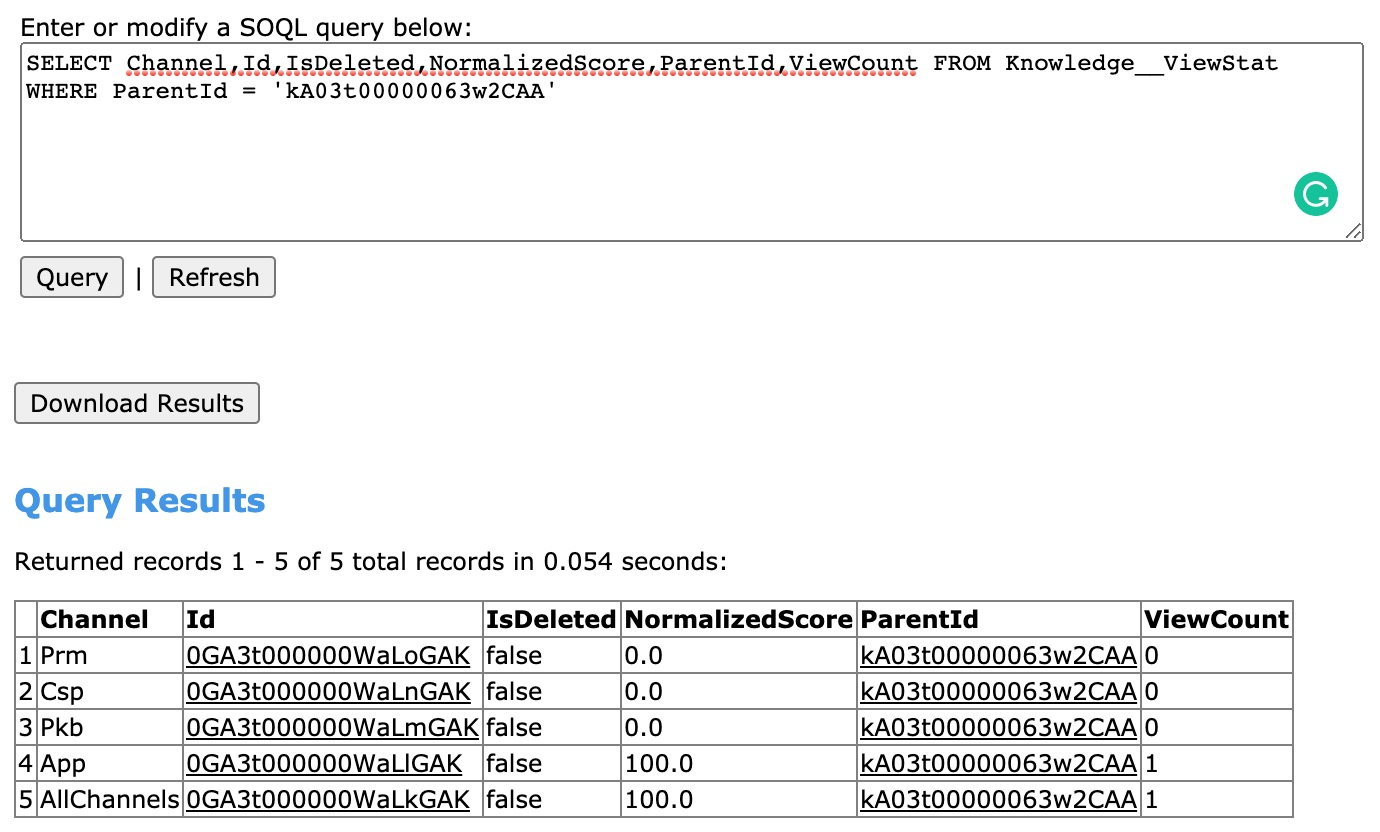Open Id link 0GA3t000000WaLoGAK in the Prm row

[327, 655]
